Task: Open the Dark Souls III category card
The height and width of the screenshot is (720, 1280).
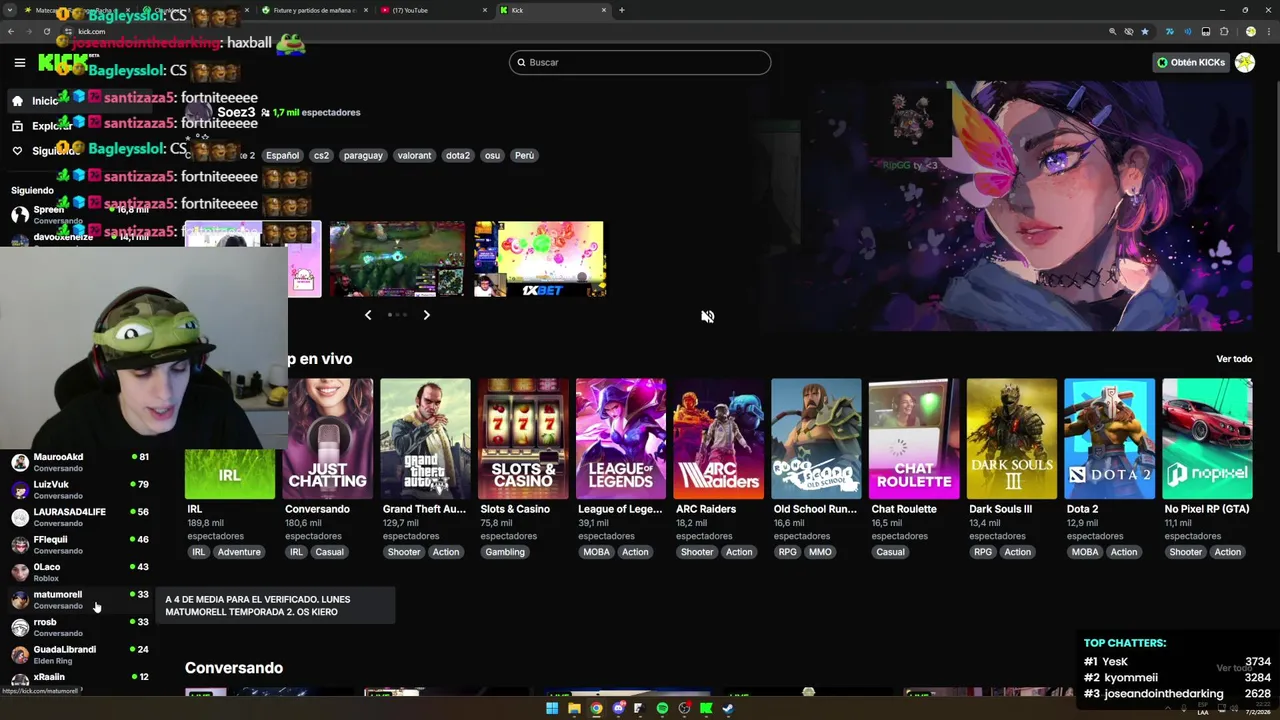Action: click(x=1011, y=439)
